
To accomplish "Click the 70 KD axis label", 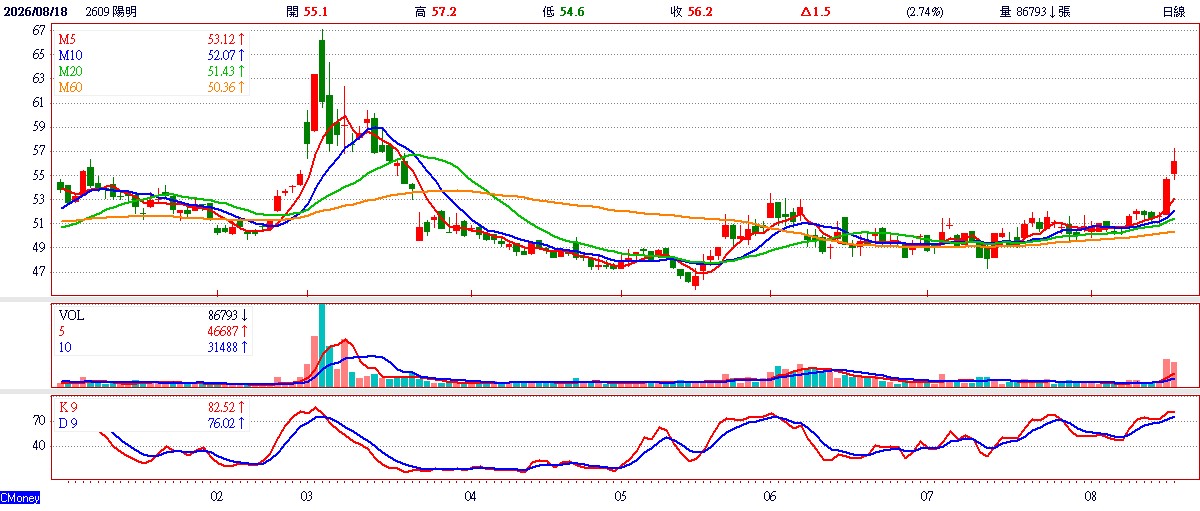I will click(x=38, y=421).
